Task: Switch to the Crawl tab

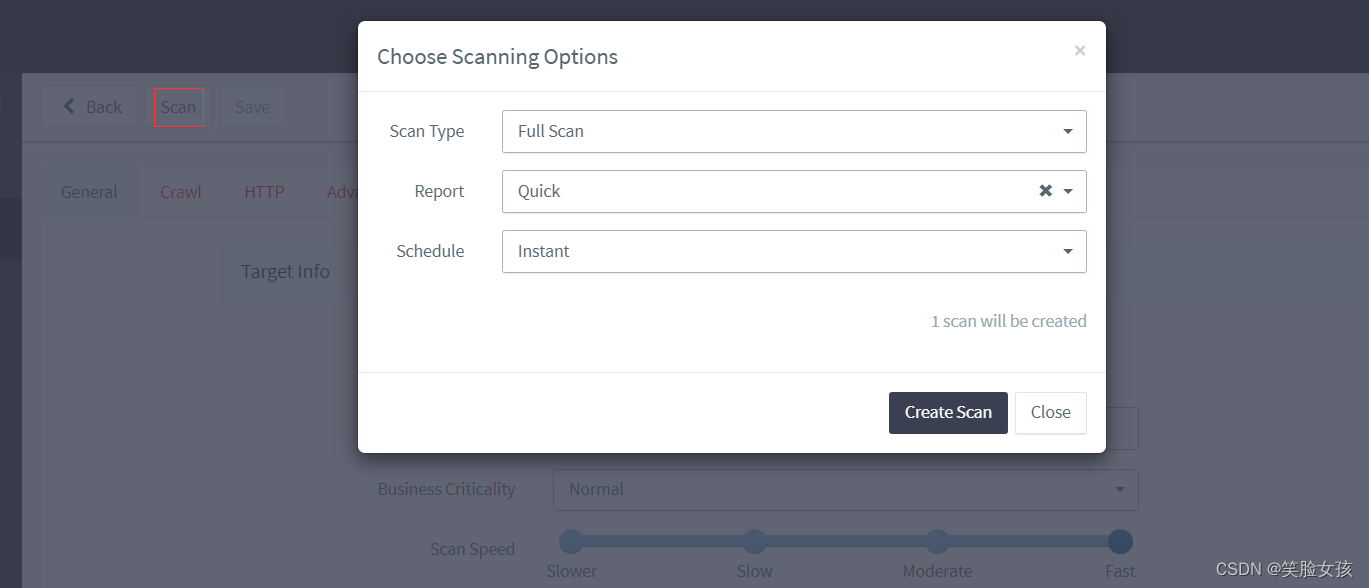Action: pos(180,192)
